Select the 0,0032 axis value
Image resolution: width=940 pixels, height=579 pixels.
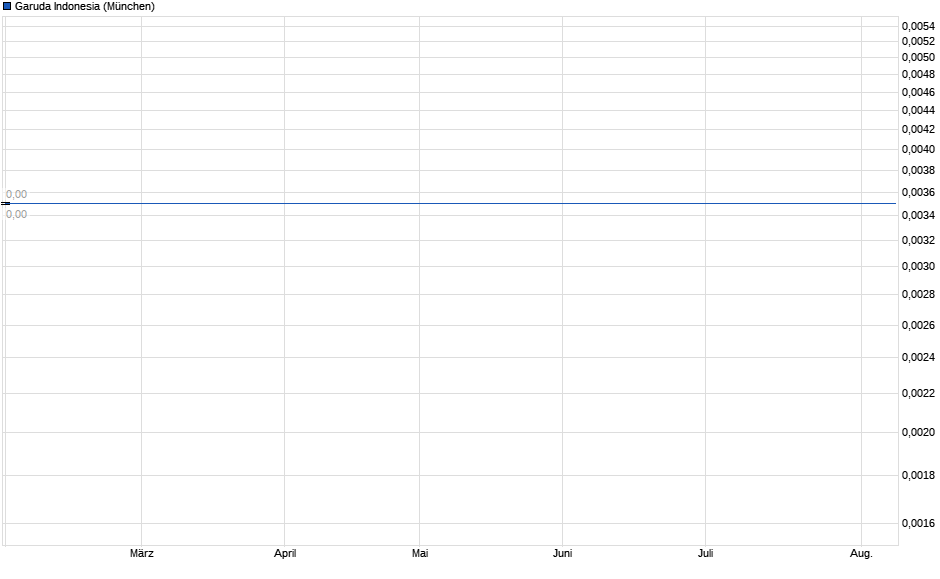(x=918, y=240)
